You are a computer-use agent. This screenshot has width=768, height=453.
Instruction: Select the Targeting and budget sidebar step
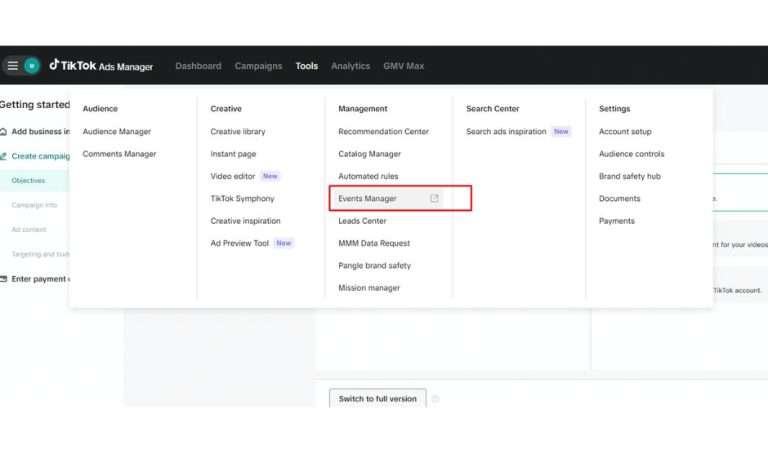pyautogui.click(x=41, y=254)
